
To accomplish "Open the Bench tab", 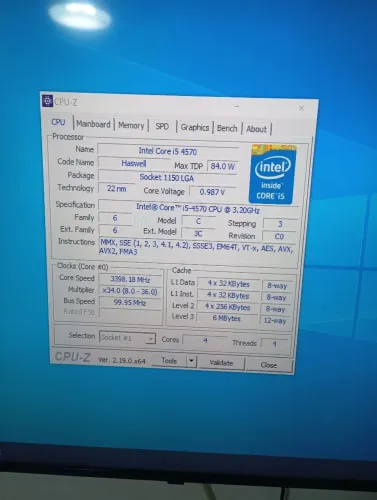I will tap(227, 128).
